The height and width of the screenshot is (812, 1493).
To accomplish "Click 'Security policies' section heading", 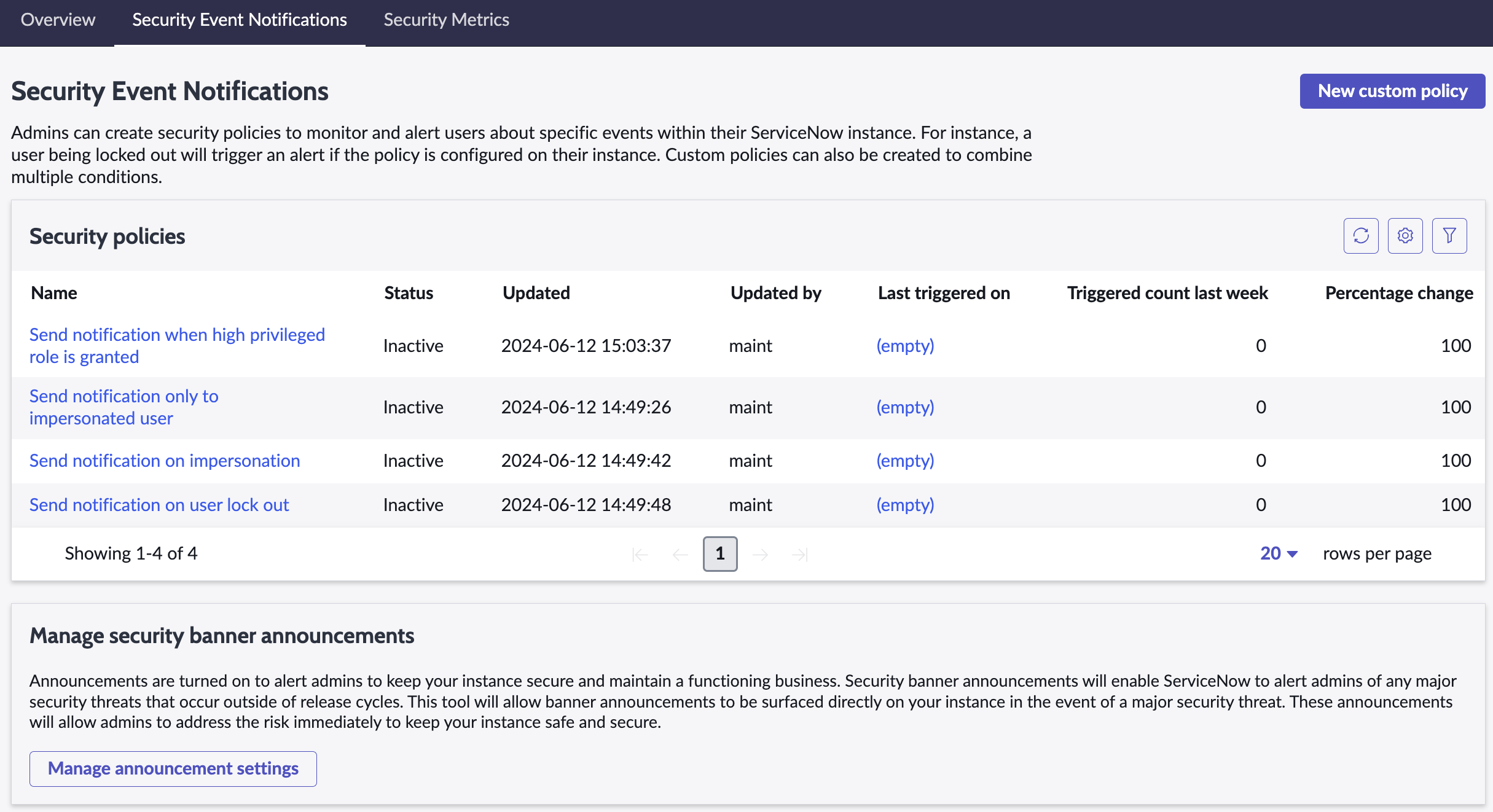I will click(x=107, y=236).
